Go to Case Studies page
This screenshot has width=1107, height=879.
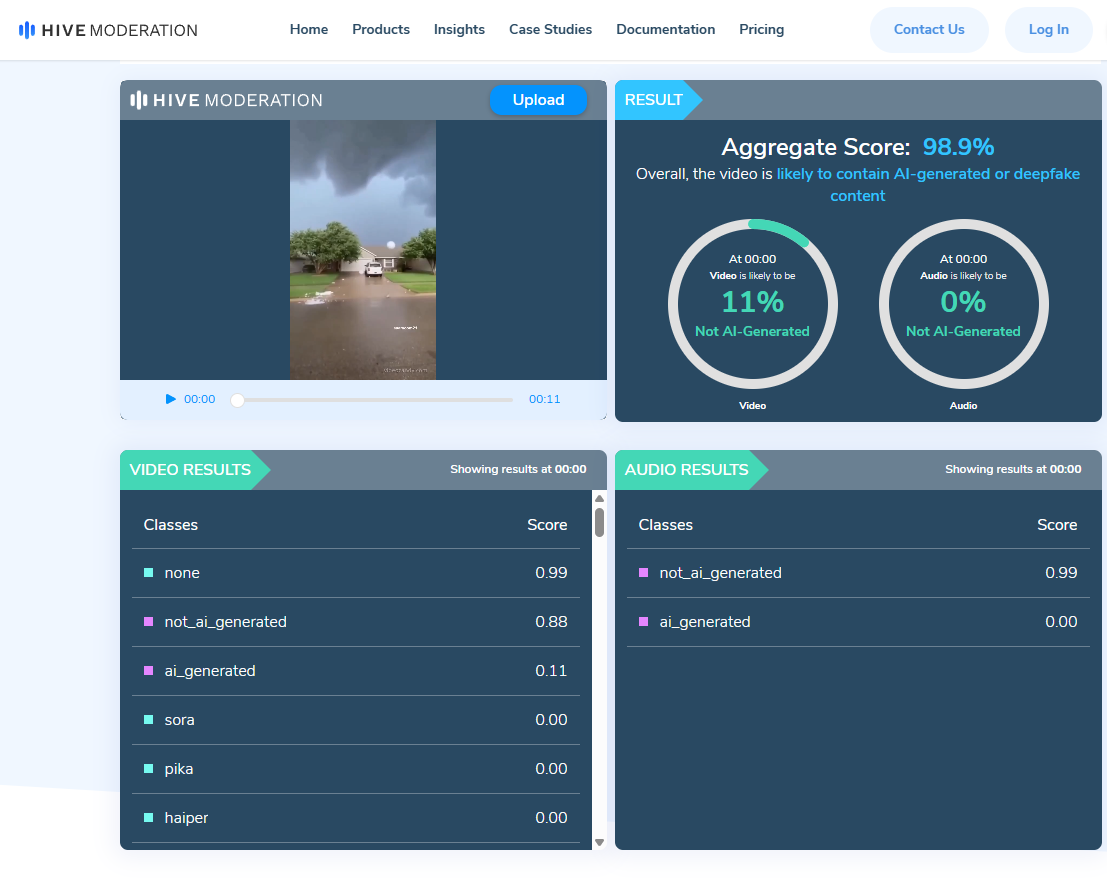point(550,30)
